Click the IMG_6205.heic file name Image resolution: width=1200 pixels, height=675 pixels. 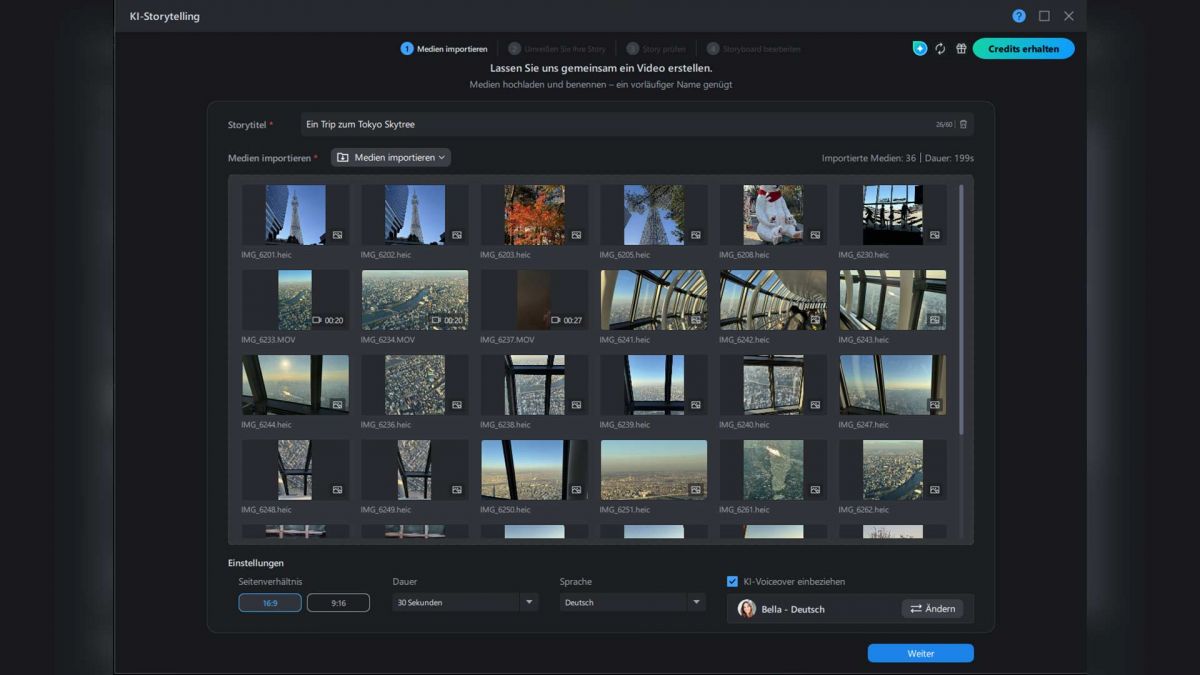pos(625,255)
